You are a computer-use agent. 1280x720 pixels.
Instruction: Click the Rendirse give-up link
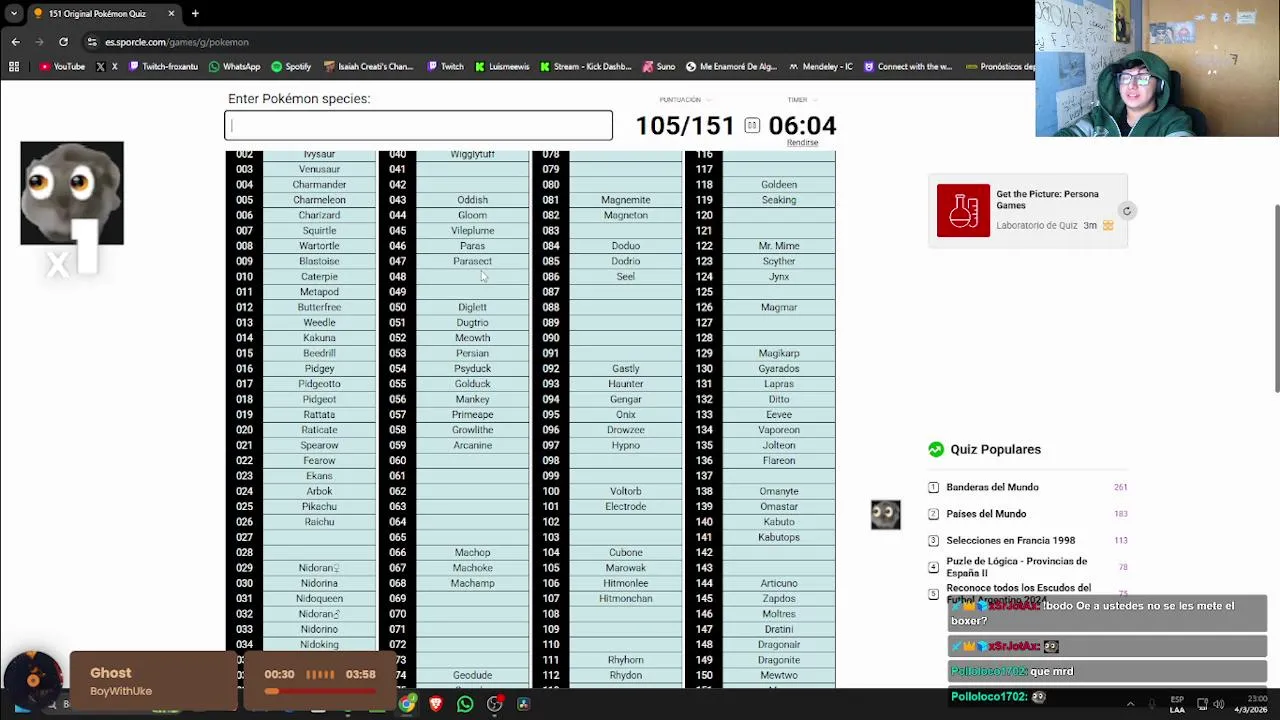[802, 143]
